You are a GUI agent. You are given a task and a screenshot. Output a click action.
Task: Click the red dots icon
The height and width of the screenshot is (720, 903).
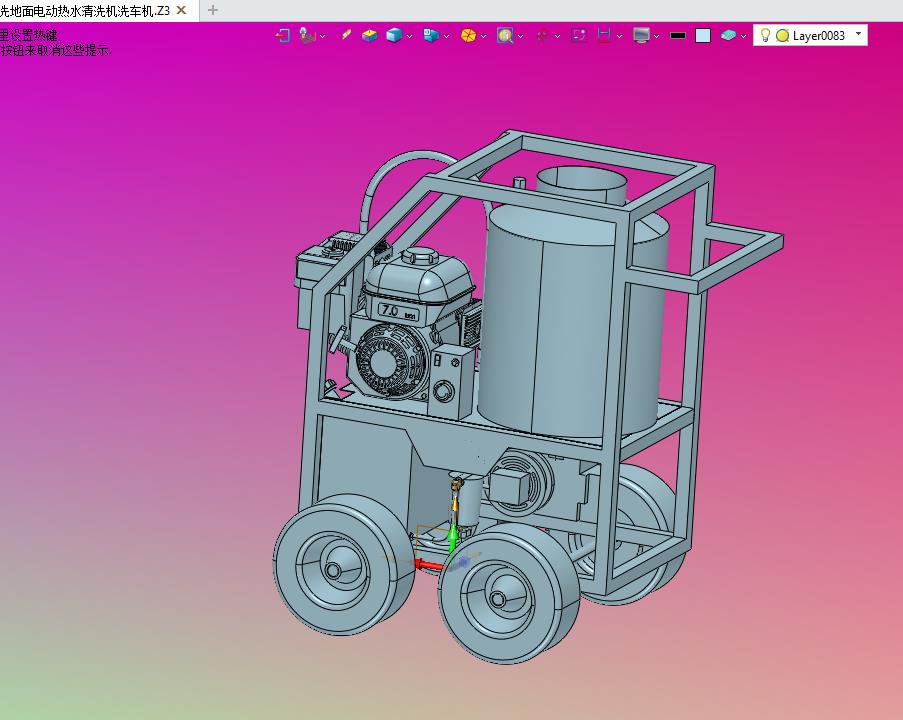(x=542, y=36)
